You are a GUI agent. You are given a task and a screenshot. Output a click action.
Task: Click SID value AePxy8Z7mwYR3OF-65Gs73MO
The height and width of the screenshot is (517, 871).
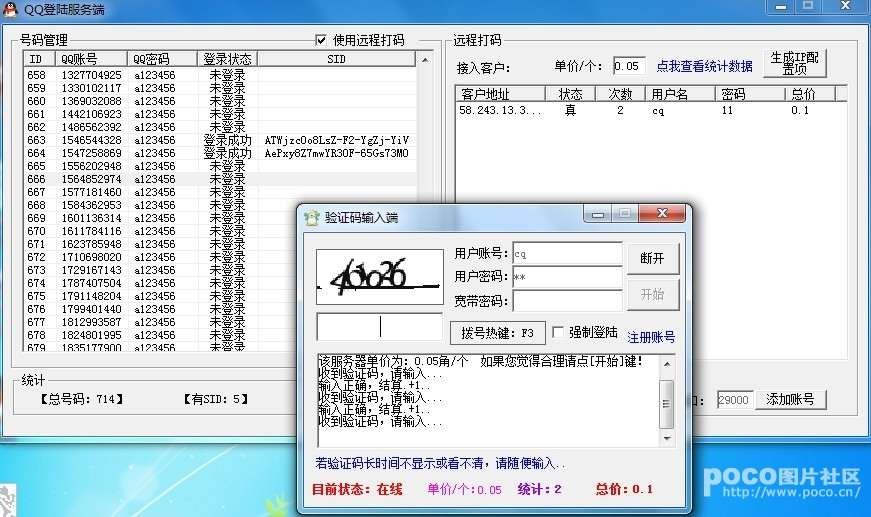(337, 153)
